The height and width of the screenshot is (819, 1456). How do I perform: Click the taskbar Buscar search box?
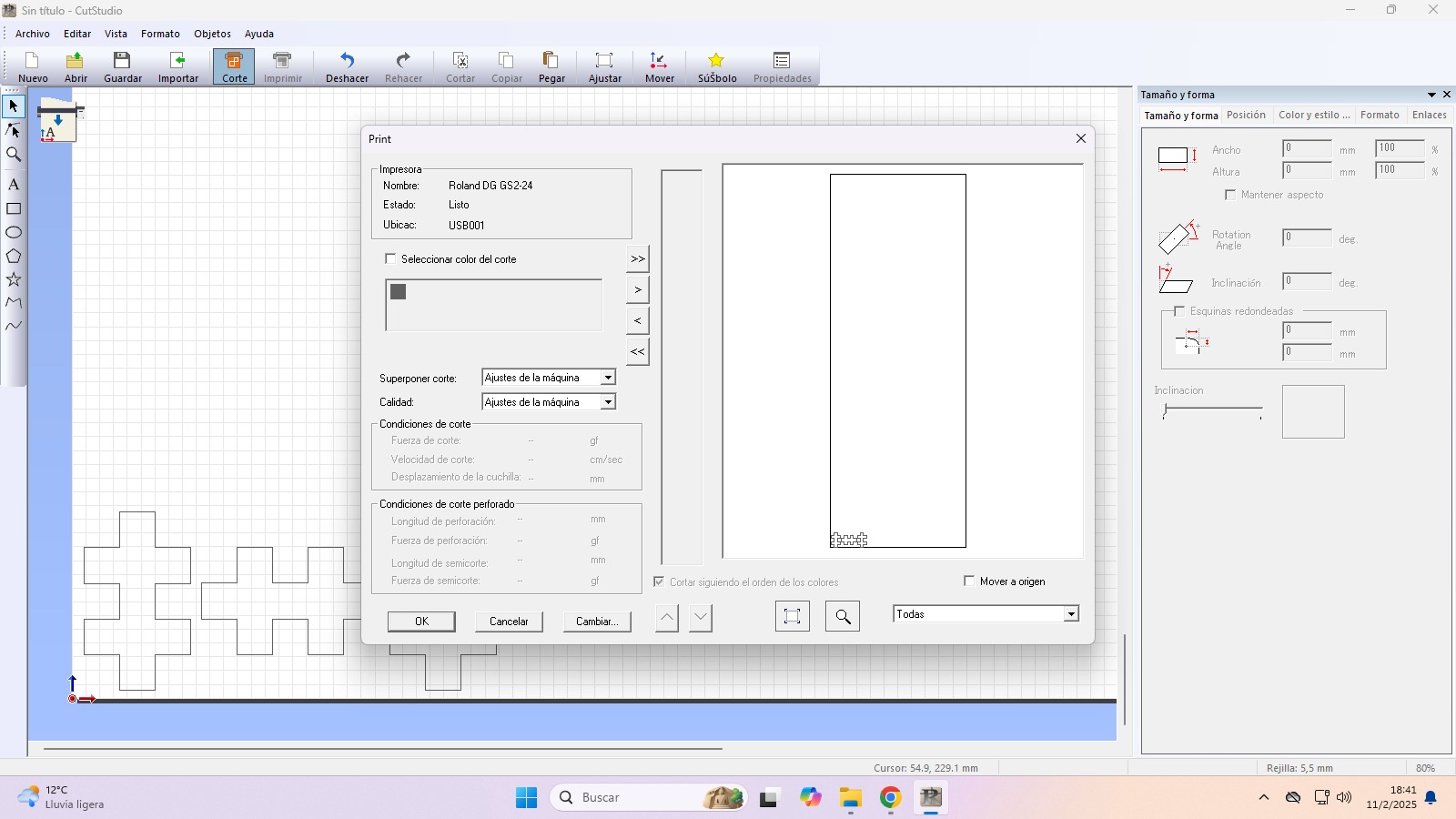click(x=648, y=797)
